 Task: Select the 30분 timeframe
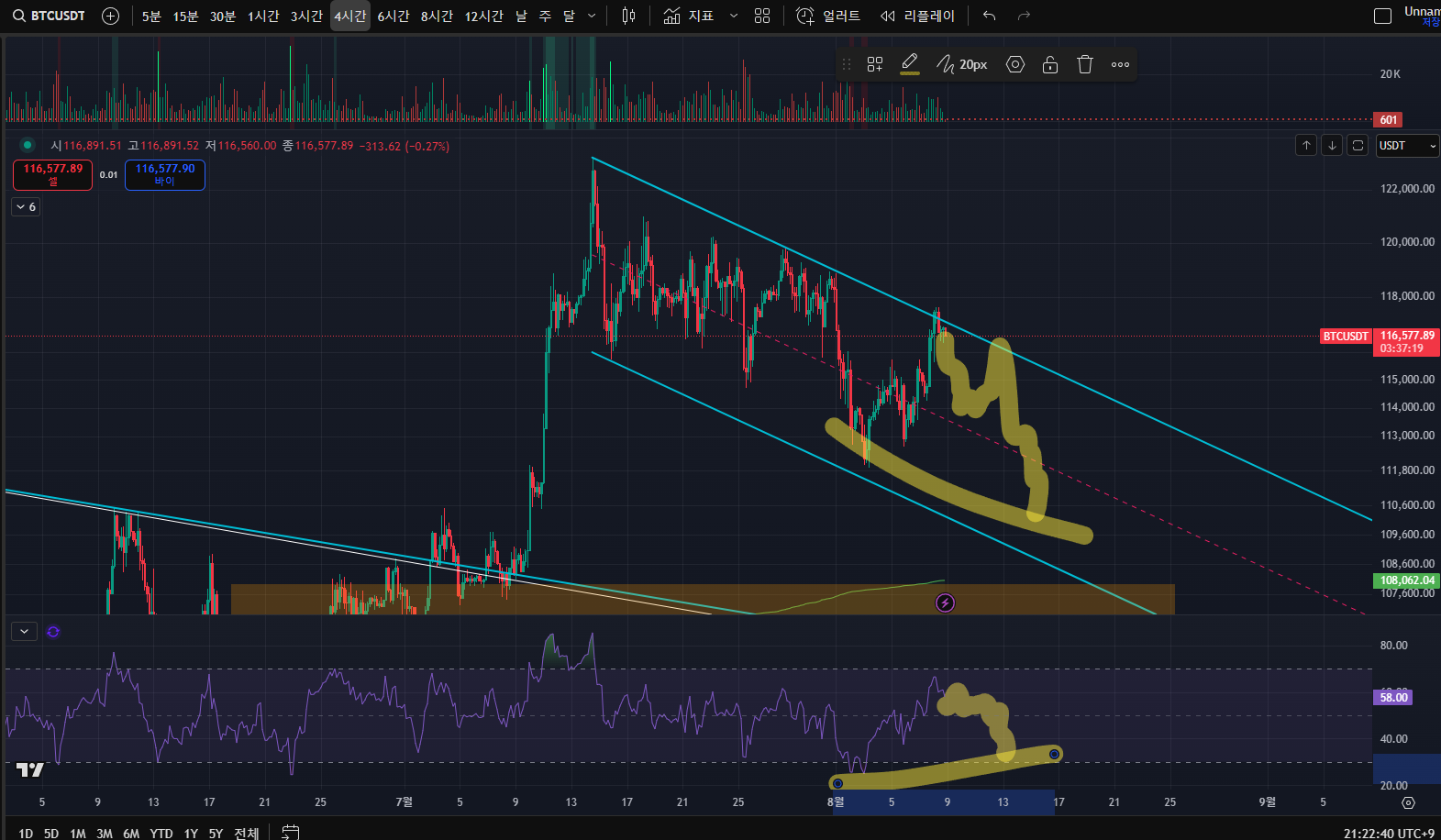(x=223, y=16)
